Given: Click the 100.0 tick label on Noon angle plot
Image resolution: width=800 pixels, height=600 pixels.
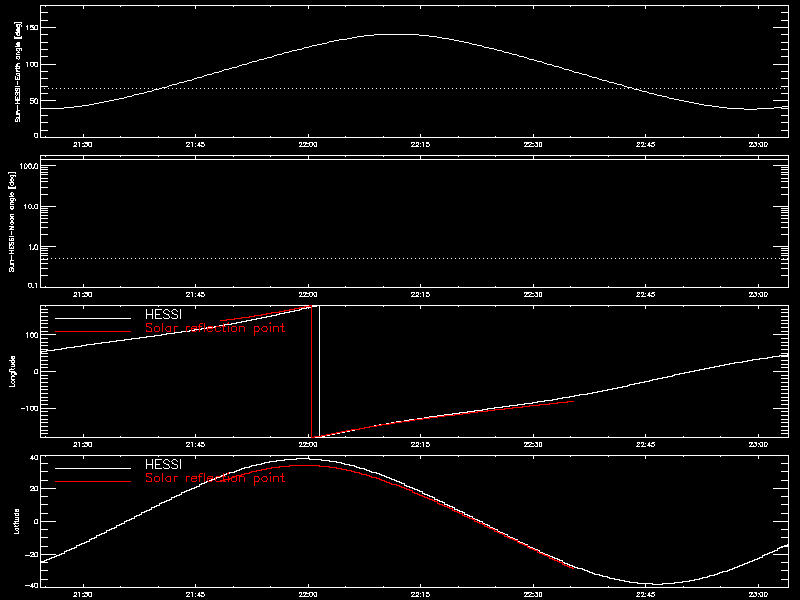Looking at the screenshot, I should (x=29, y=166).
